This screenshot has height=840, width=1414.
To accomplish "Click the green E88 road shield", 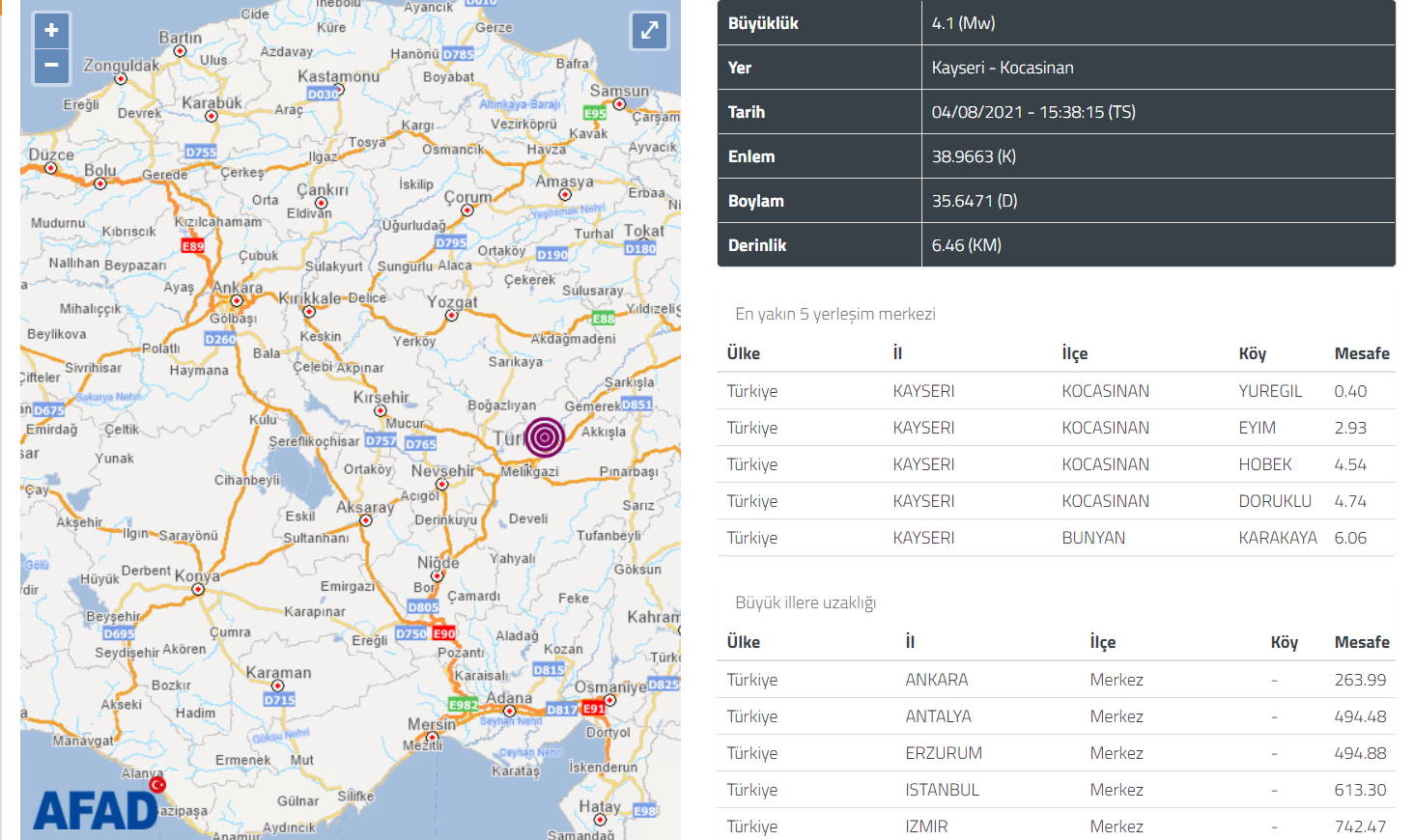I will [604, 318].
